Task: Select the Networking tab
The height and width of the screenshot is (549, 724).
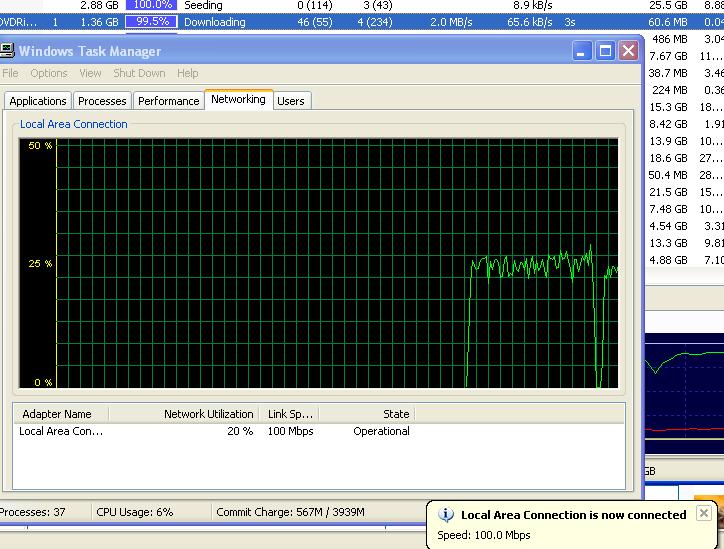Action: [x=238, y=99]
